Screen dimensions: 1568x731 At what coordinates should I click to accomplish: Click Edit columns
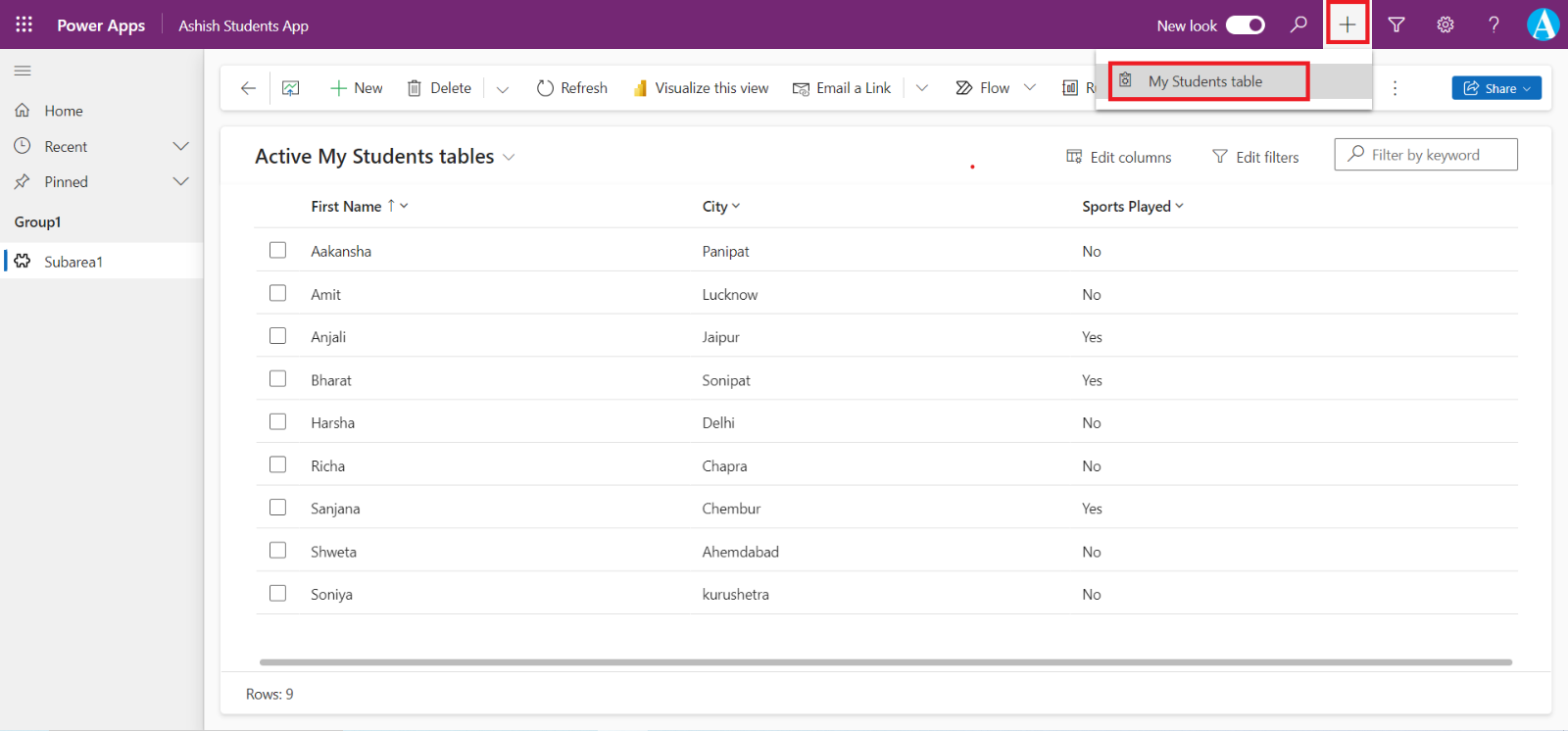tap(1119, 157)
